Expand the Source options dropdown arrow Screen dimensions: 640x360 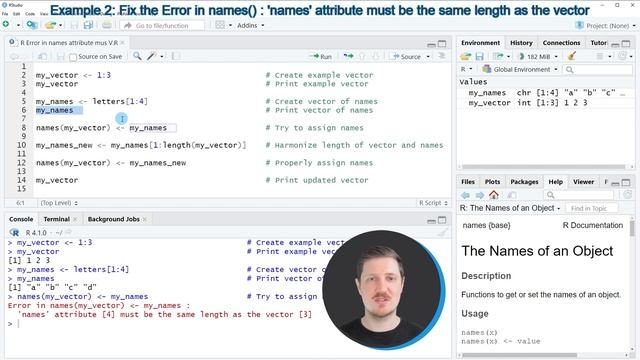pos(428,56)
